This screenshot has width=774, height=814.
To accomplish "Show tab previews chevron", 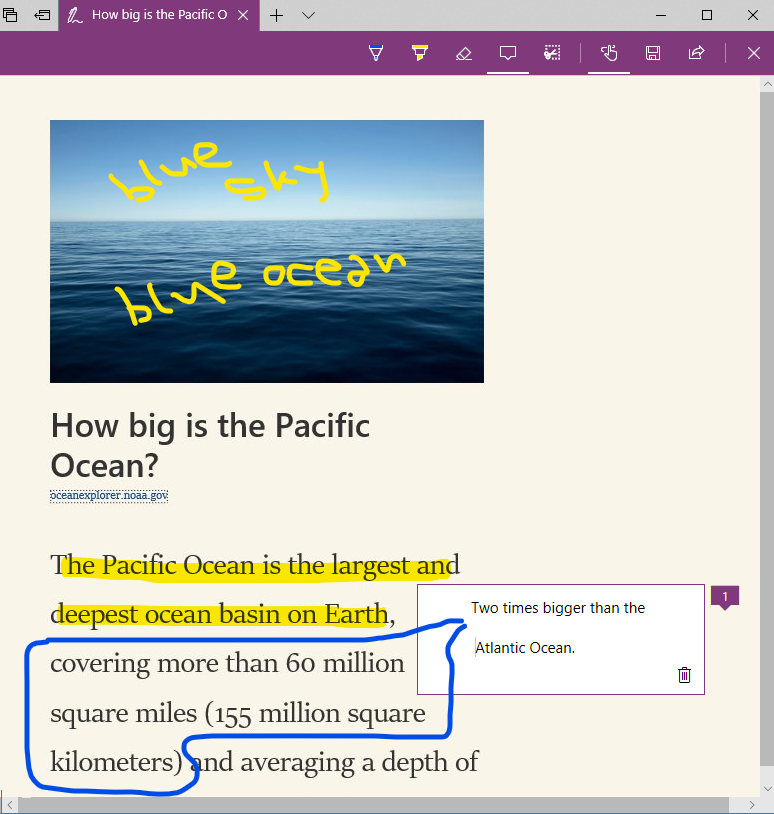I will (x=308, y=16).
